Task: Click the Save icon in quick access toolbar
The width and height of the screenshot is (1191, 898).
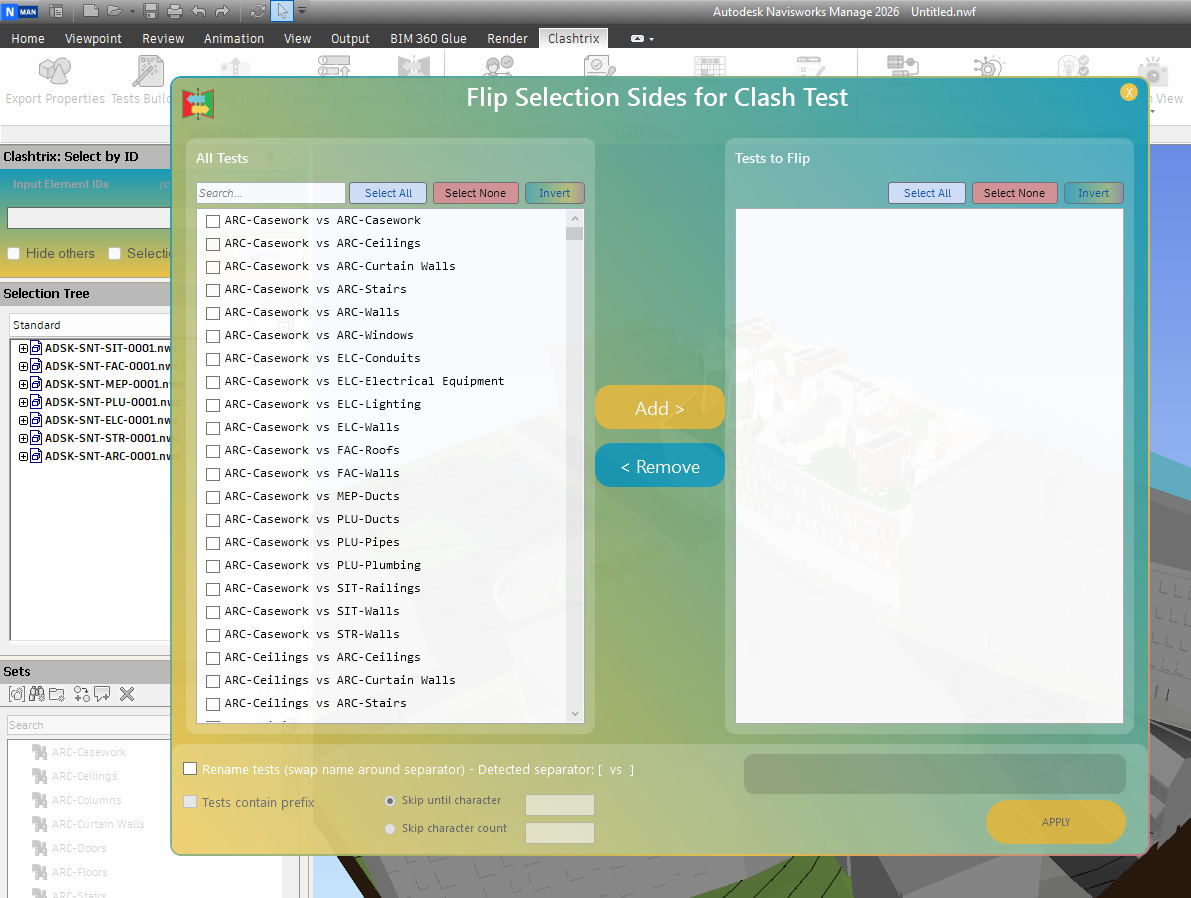Action: pyautogui.click(x=151, y=11)
